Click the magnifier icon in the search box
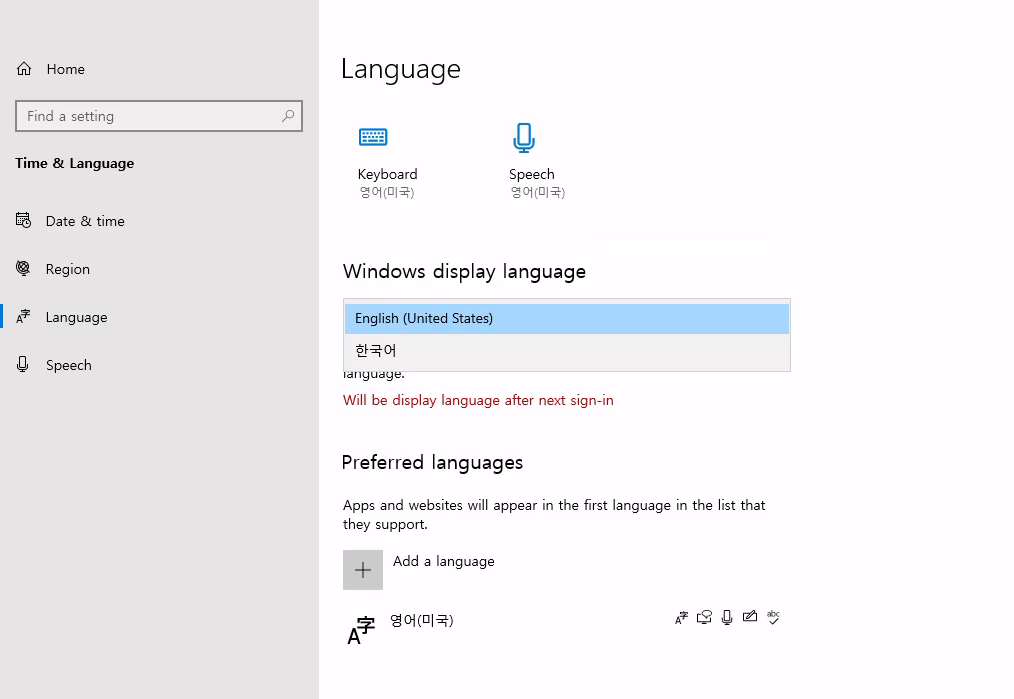 (288, 116)
